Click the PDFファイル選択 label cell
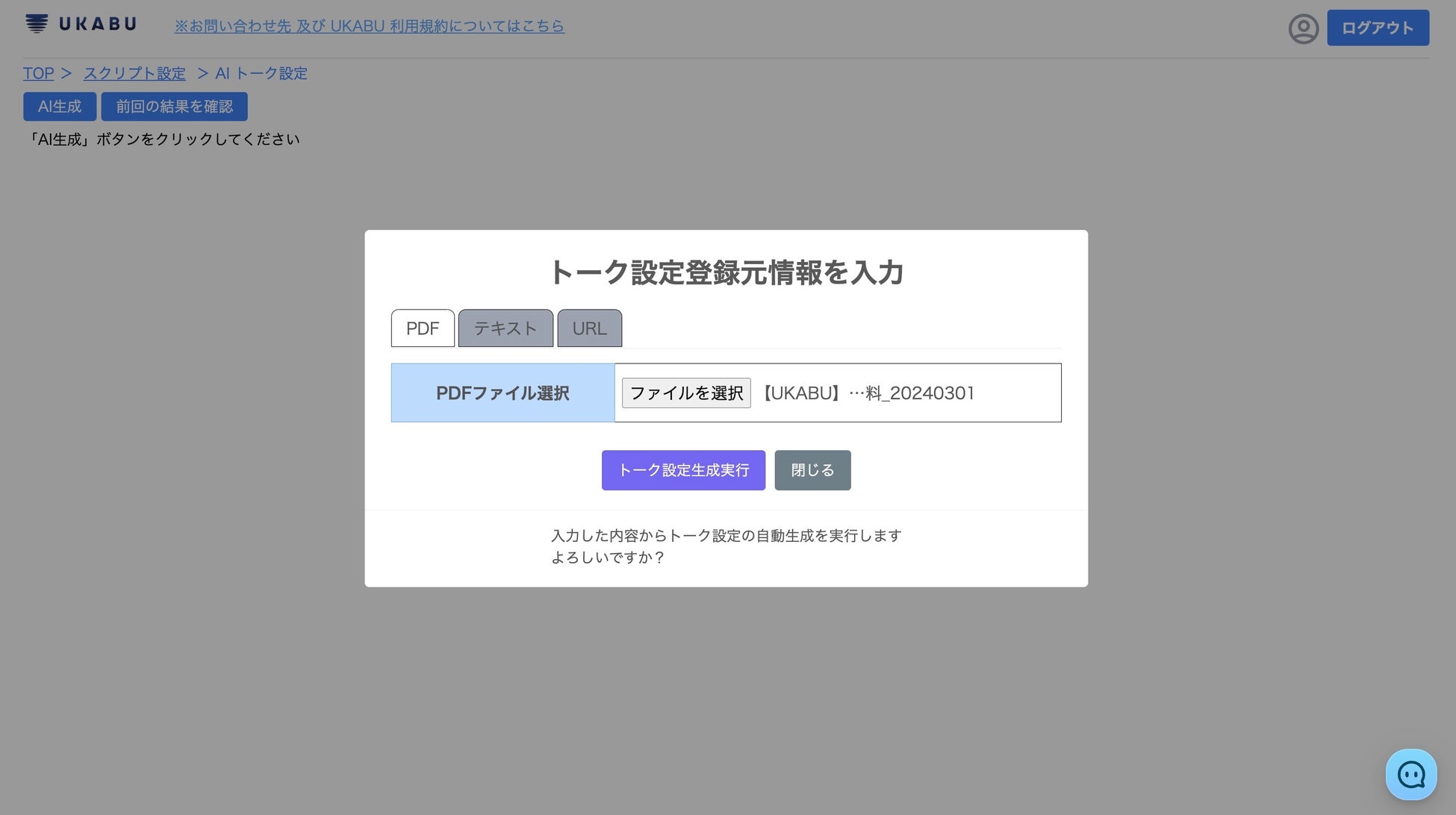 coord(503,393)
